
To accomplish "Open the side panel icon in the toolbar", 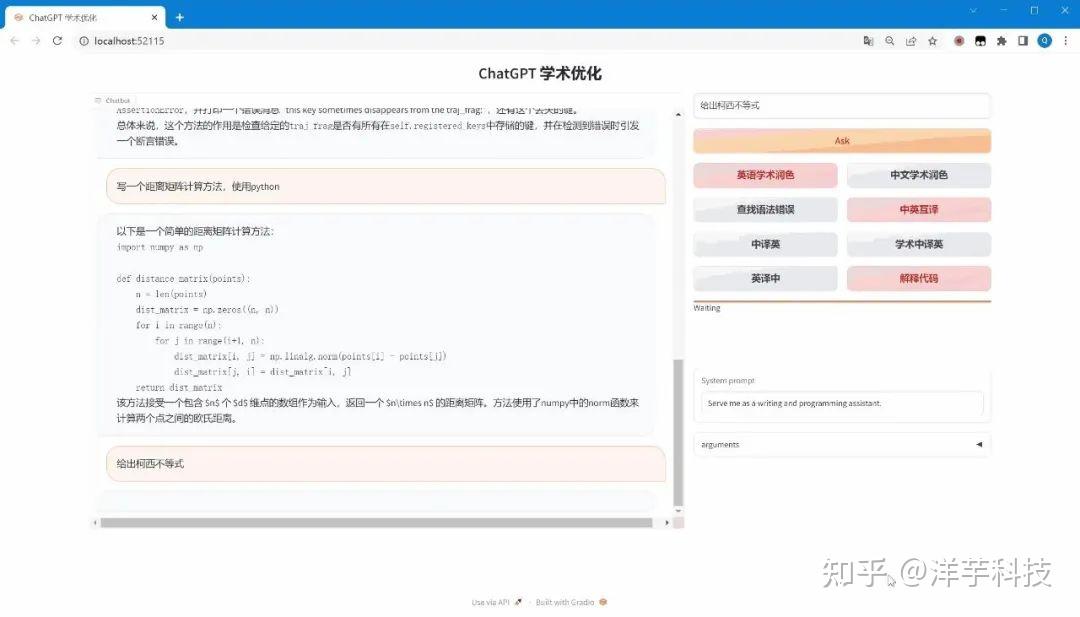I will [x=1022, y=41].
